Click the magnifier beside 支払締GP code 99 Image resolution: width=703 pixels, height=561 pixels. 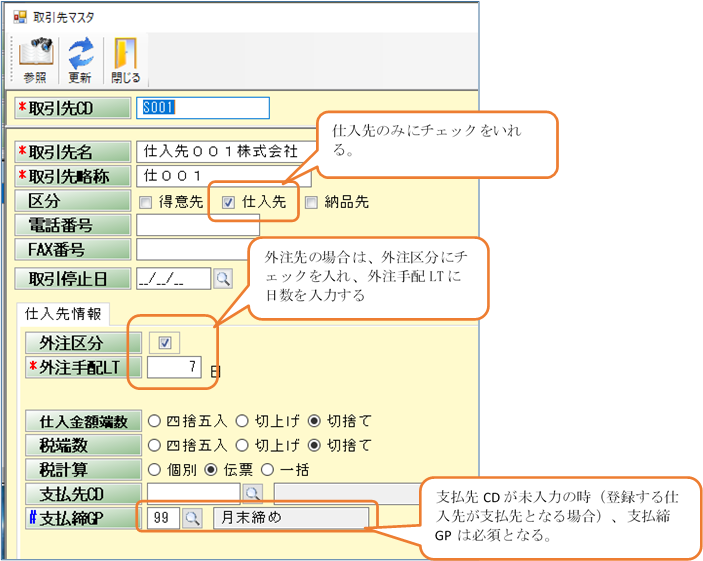click(x=192, y=518)
